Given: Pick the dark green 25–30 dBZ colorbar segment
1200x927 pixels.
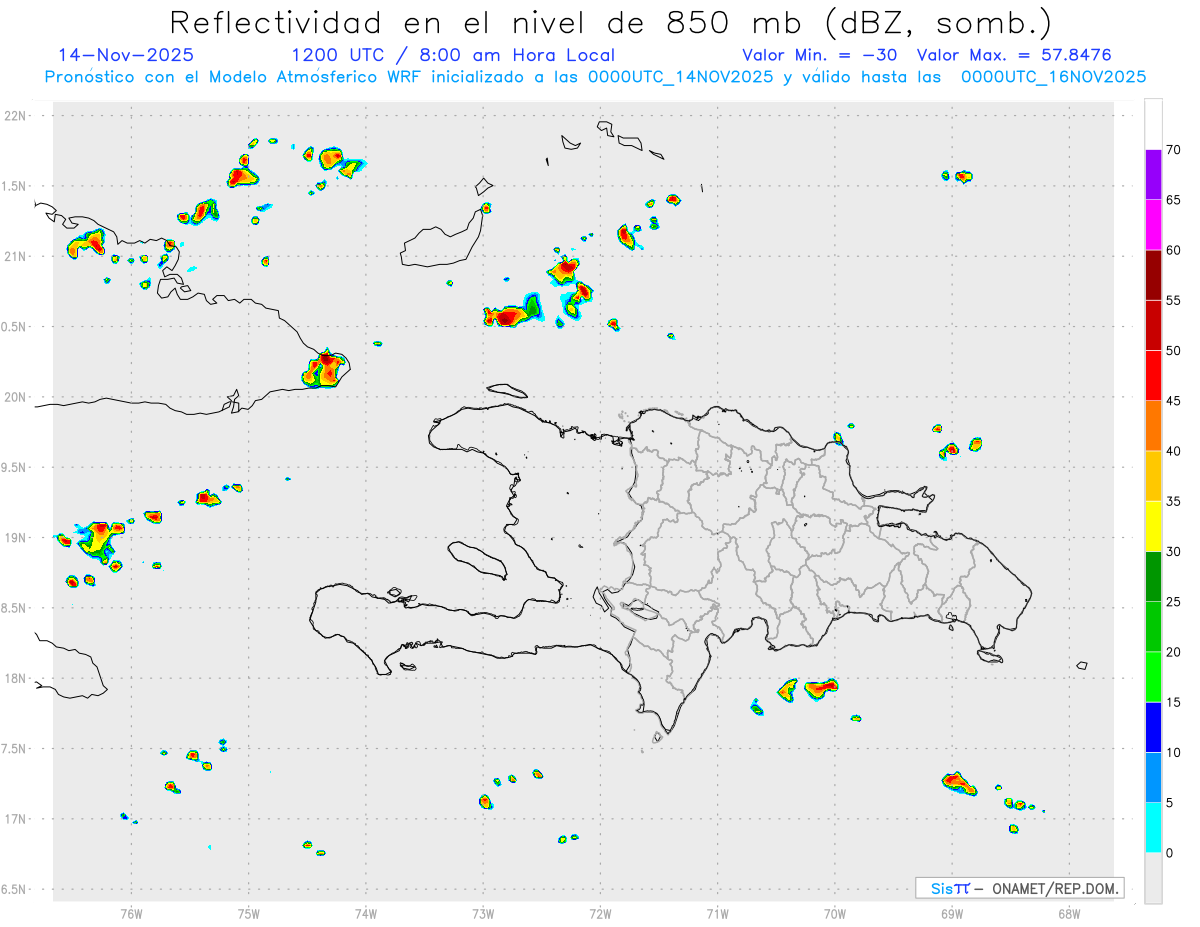Looking at the screenshot, I should [1153, 577].
